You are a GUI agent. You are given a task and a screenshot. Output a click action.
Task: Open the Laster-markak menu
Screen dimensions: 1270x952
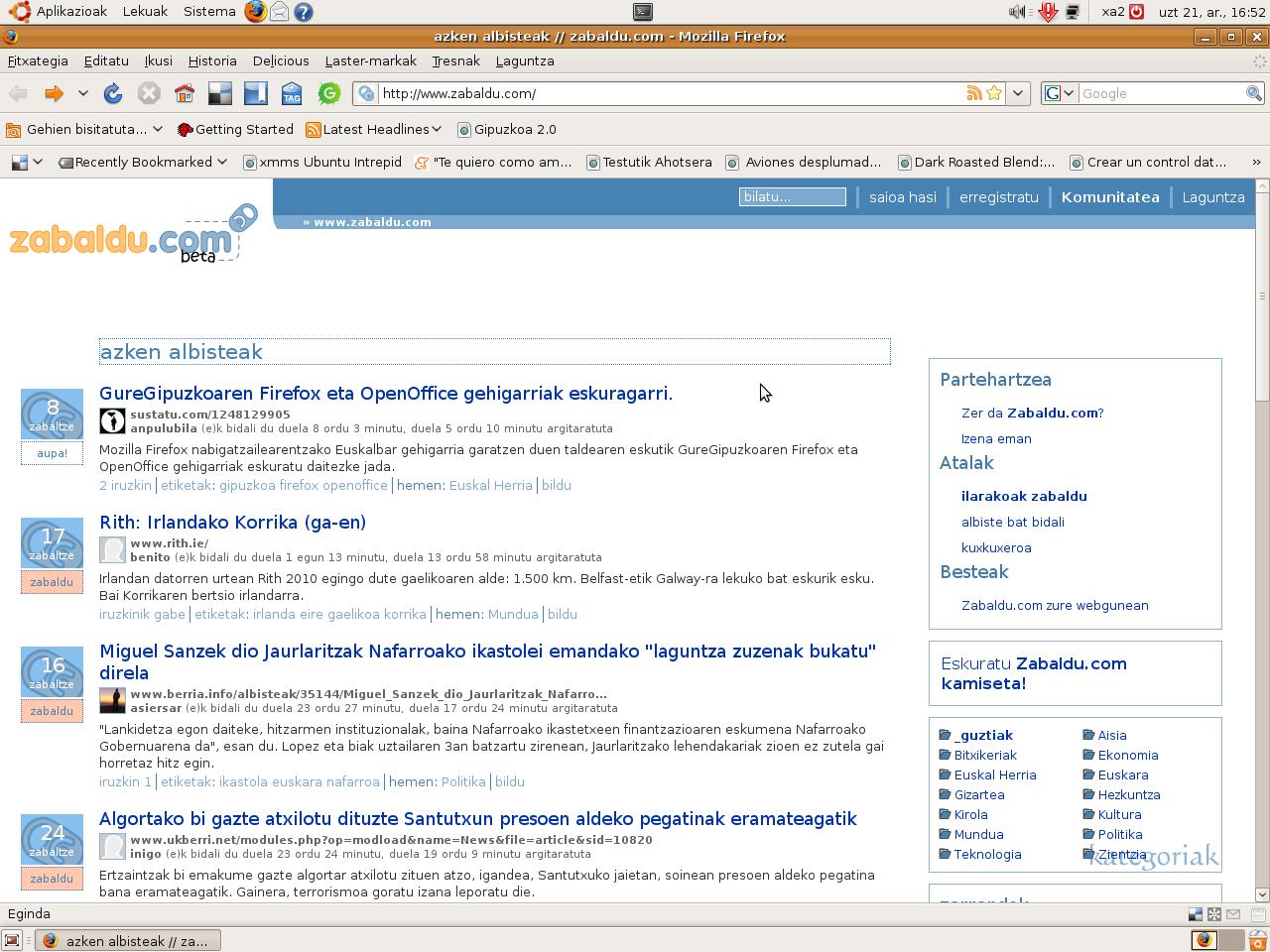coord(370,60)
